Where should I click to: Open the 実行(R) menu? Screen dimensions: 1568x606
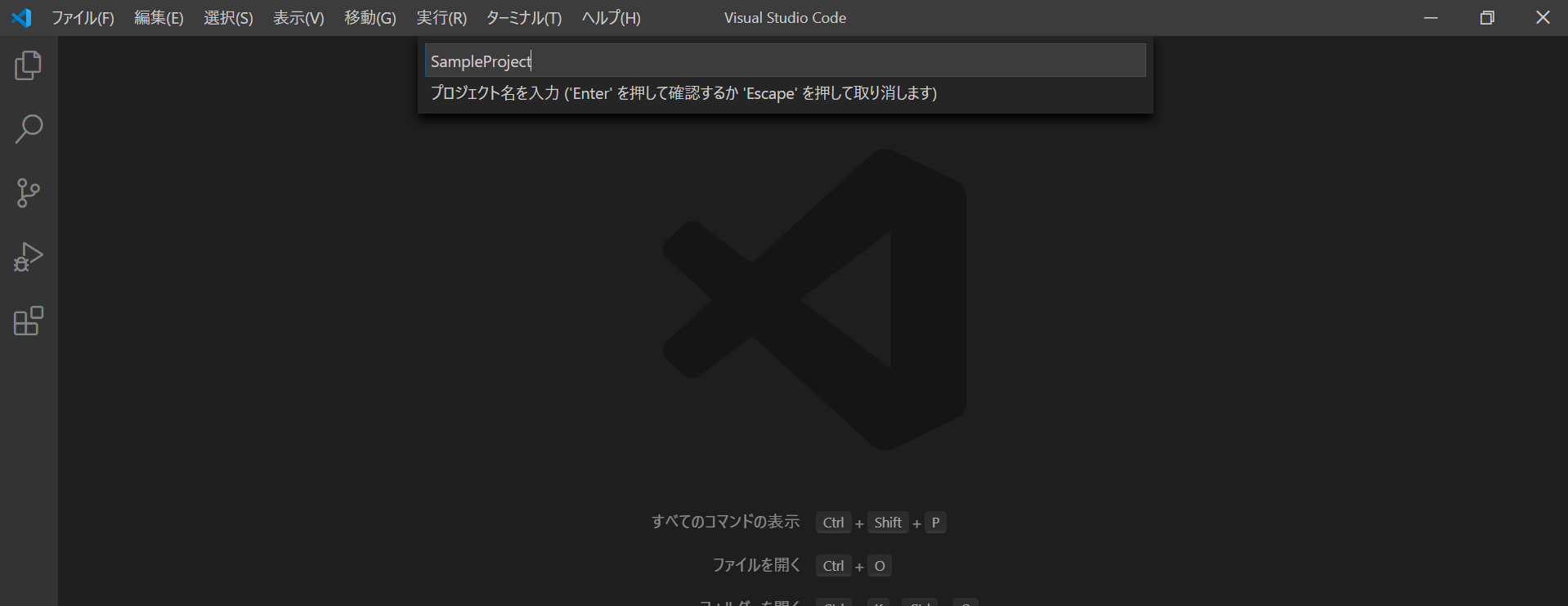pos(441,18)
